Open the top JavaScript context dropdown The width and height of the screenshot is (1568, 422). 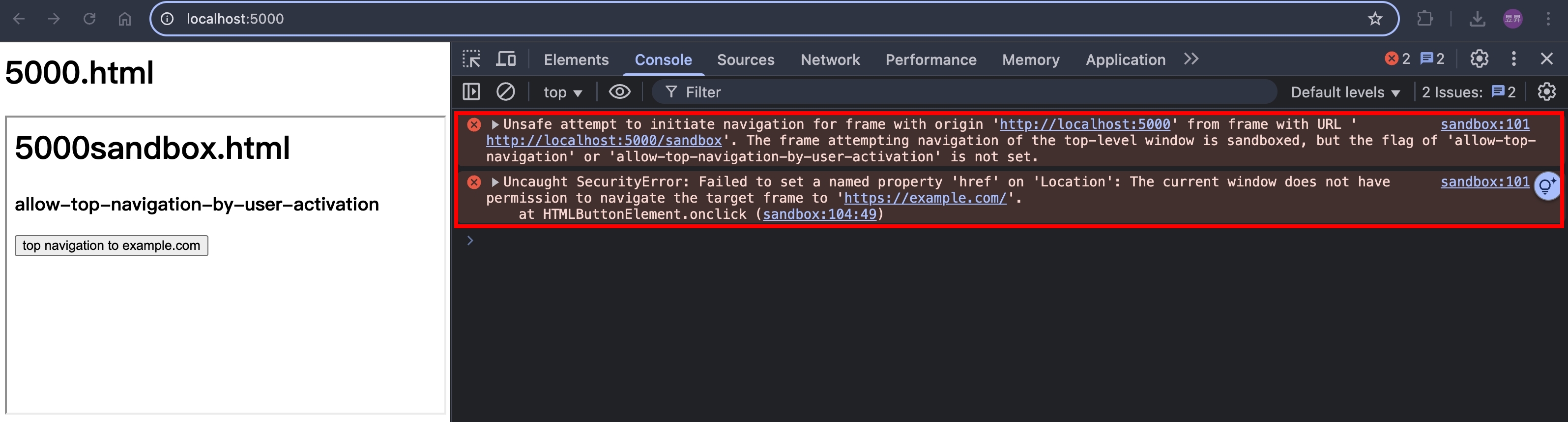click(x=562, y=92)
